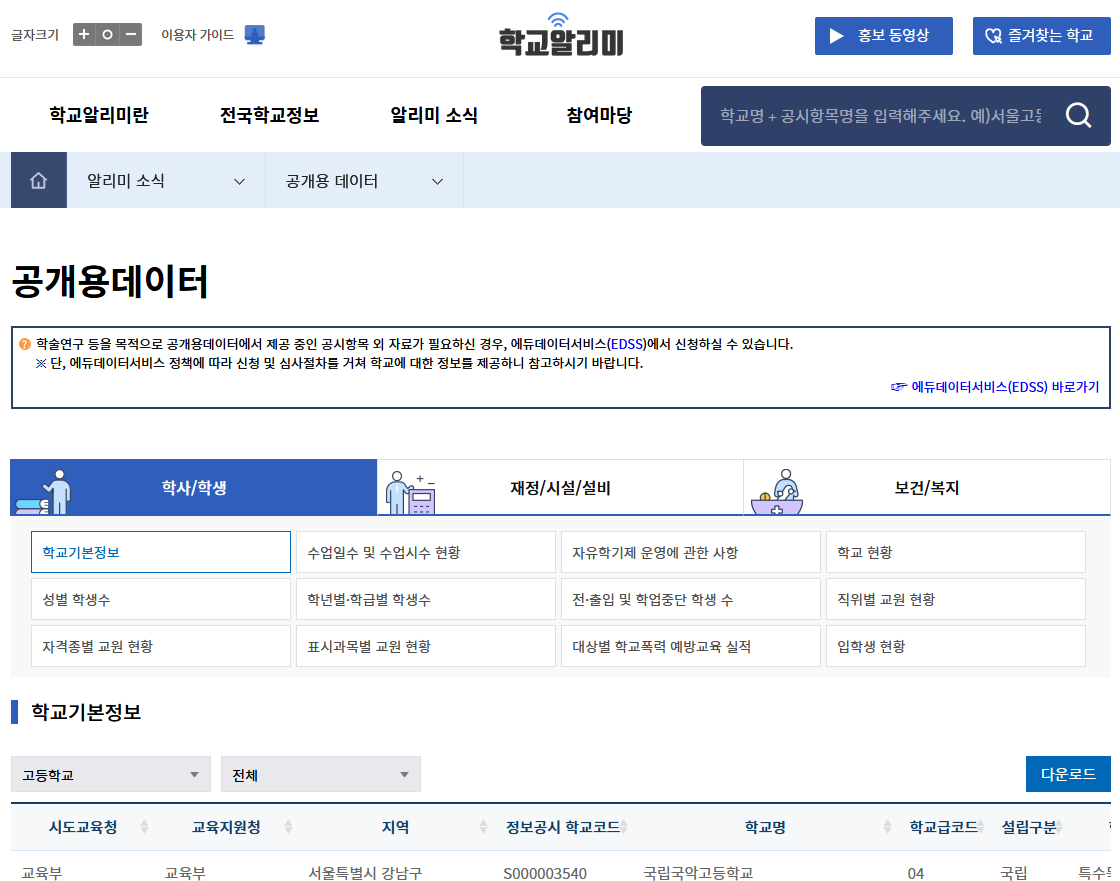Click the school name search input field
The height and width of the screenshot is (881, 1120).
[x=880, y=115]
